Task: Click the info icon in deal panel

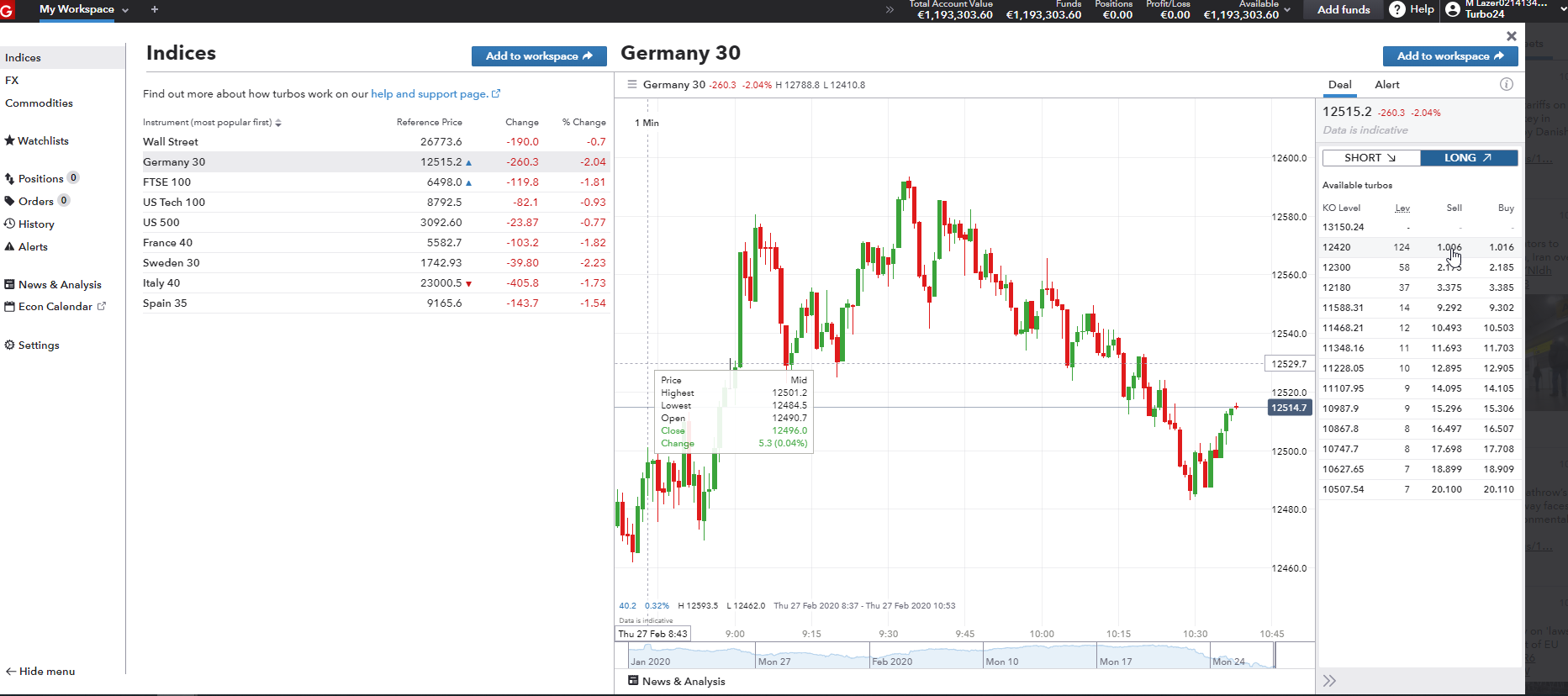Action: [1506, 84]
